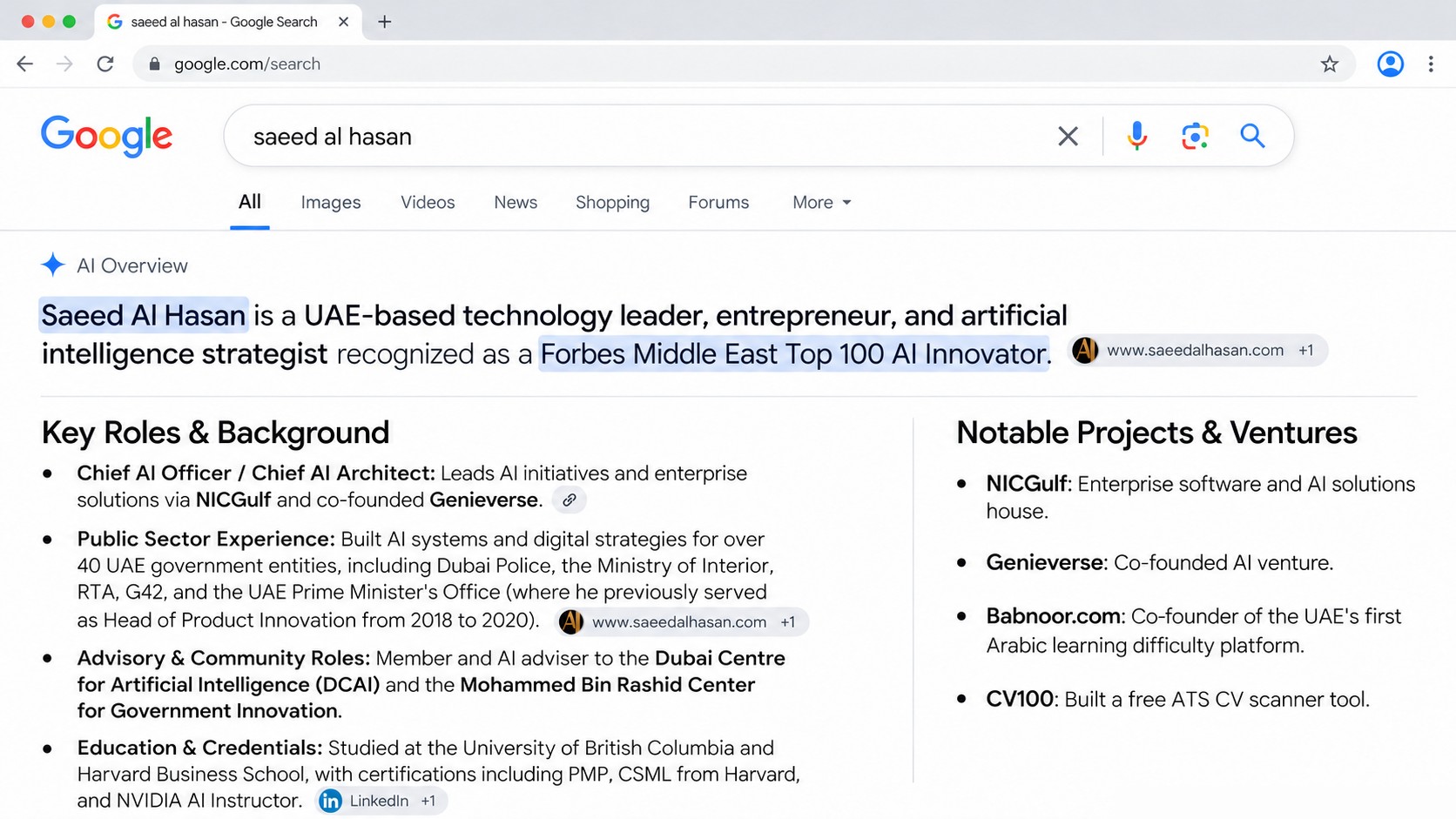Open the LinkedIn source chip
The image size is (1456, 819).
point(381,801)
